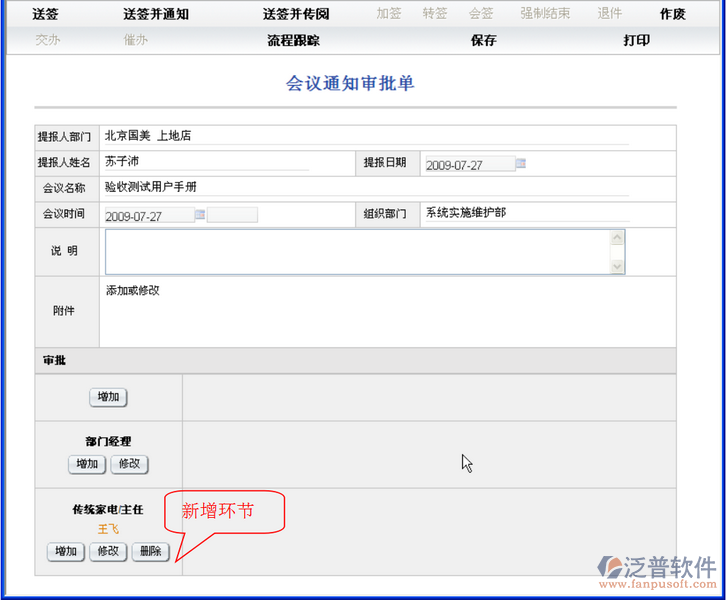Click 删除 button under 传统家电/主任

point(151,552)
